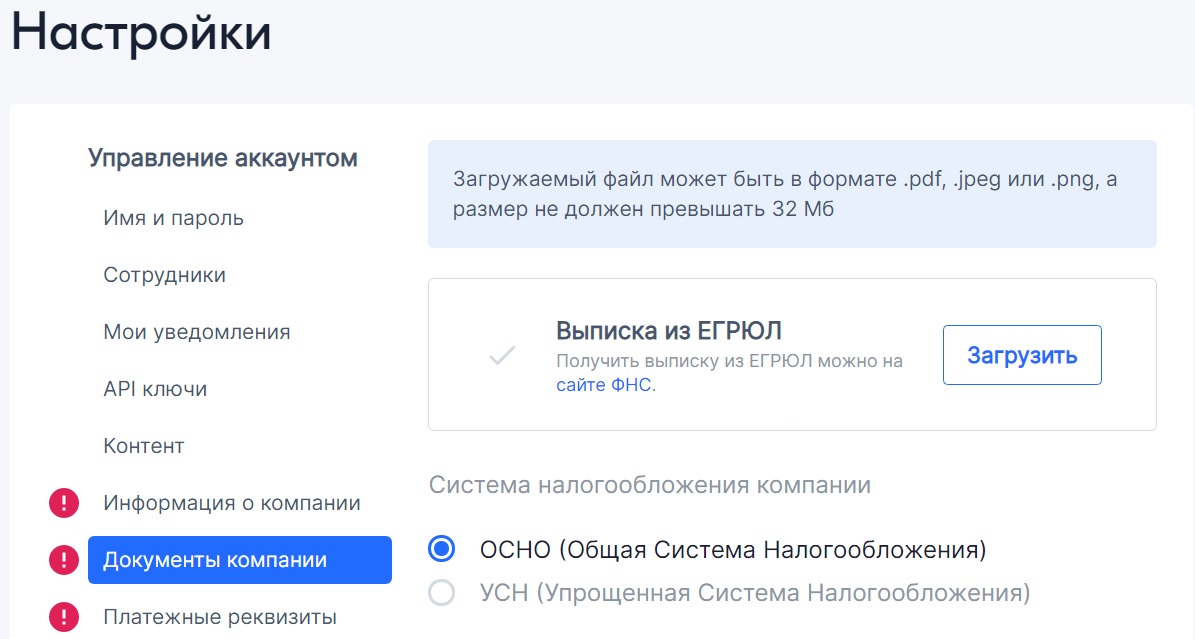Open Информация о компании settings
This screenshot has width=1195, height=639.
coord(232,503)
